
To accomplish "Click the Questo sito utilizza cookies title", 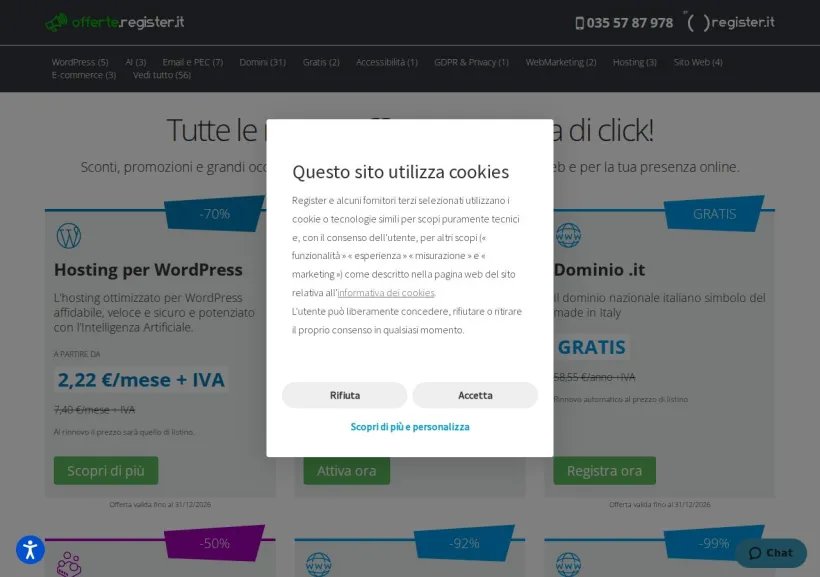I will point(401,172).
